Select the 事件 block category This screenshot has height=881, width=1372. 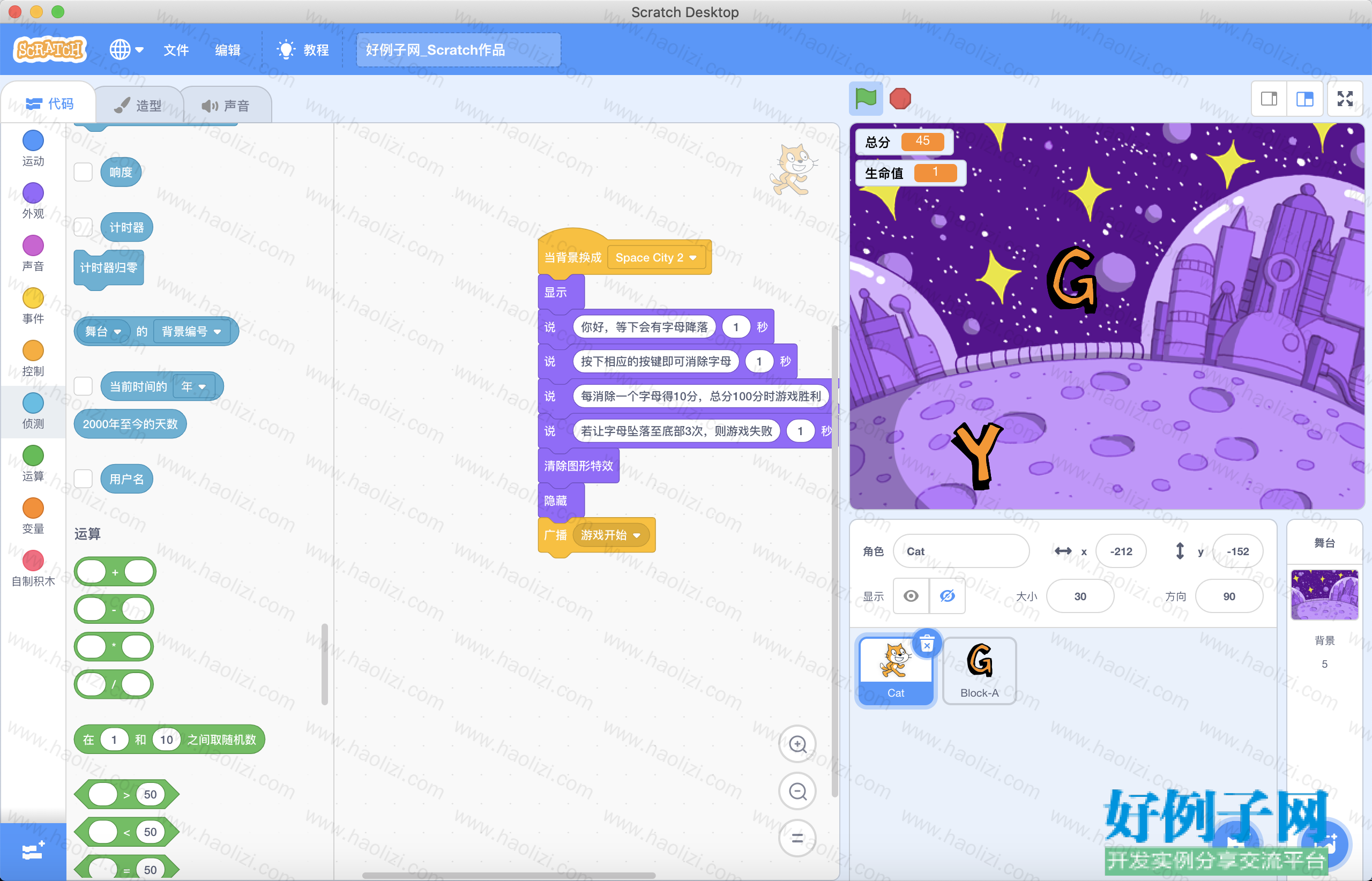[x=33, y=306]
